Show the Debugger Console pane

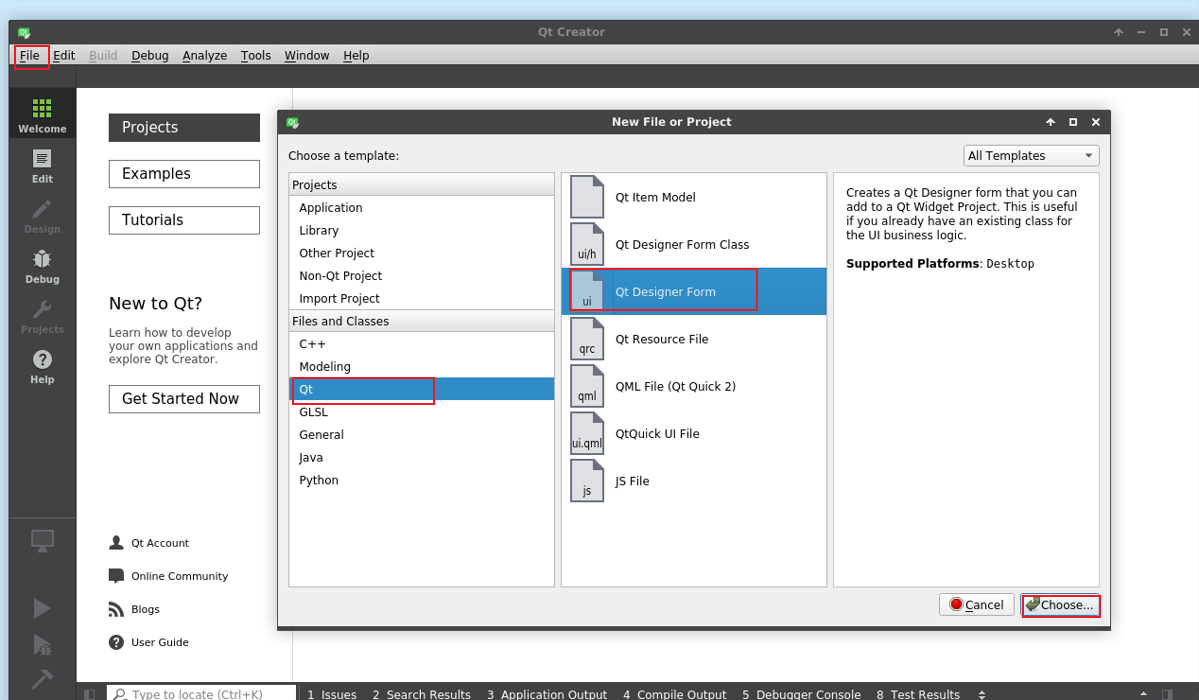pyautogui.click(x=801, y=694)
